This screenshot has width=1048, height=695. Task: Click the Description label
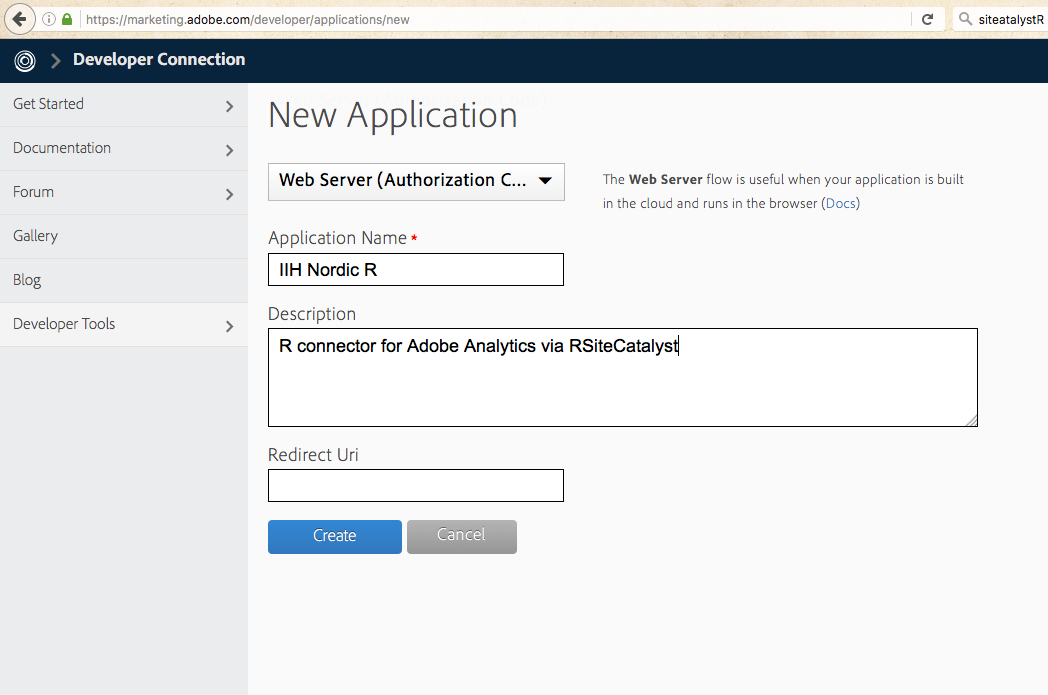(x=311, y=314)
